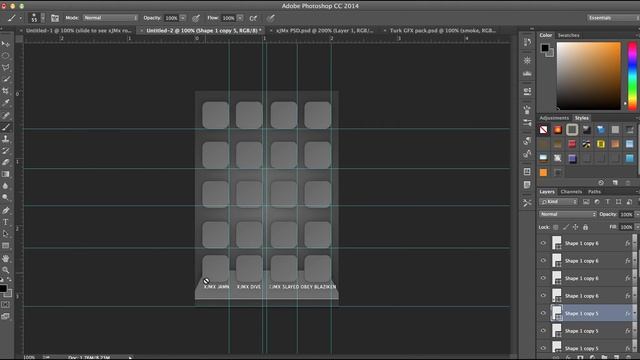
Task: Select the Blur tool
Action: pyautogui.click(x=5, y=186)
